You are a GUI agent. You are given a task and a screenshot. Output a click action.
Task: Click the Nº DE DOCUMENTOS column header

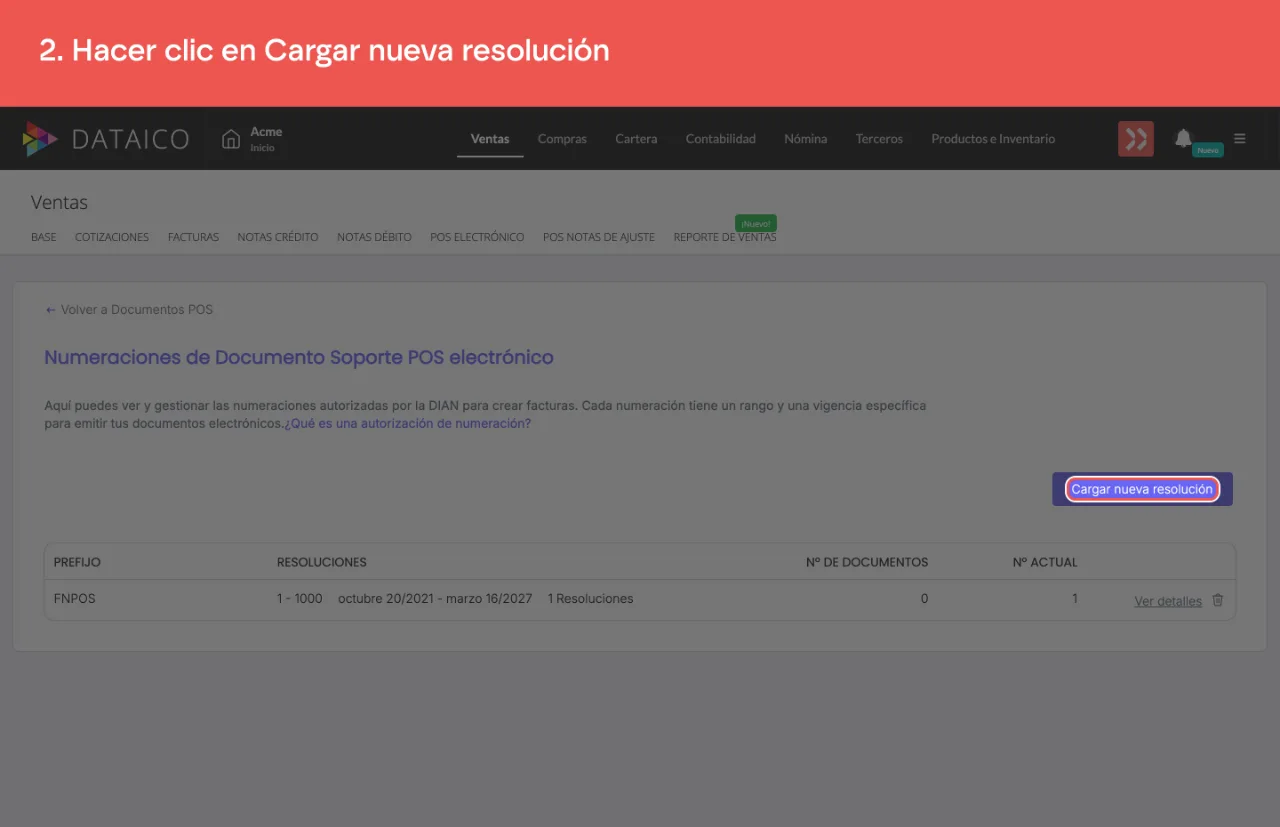867,562
